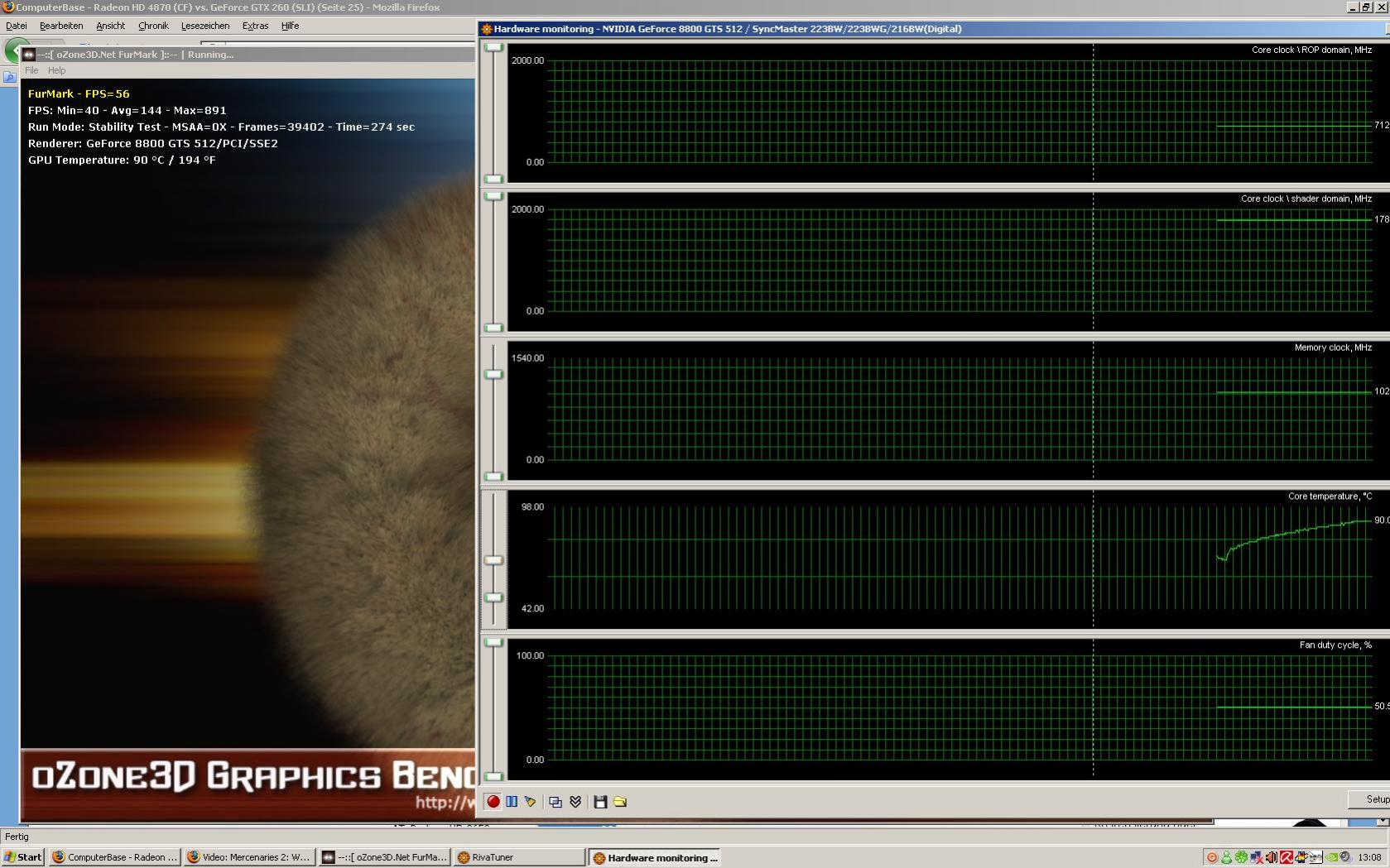Image resolution: width=1390 pixels, height=868 pixels.
Task: Open a log file with the folder icon
Action: coord(620,801)
